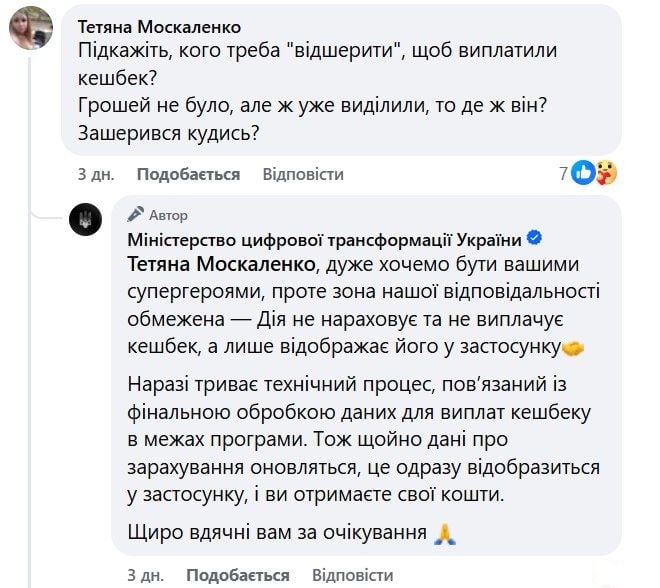This screenshot has width=660, height=588.
Task: Reply to Тетяна Москаленко's comment via Відповісти
Action: [x=303, y=174]
